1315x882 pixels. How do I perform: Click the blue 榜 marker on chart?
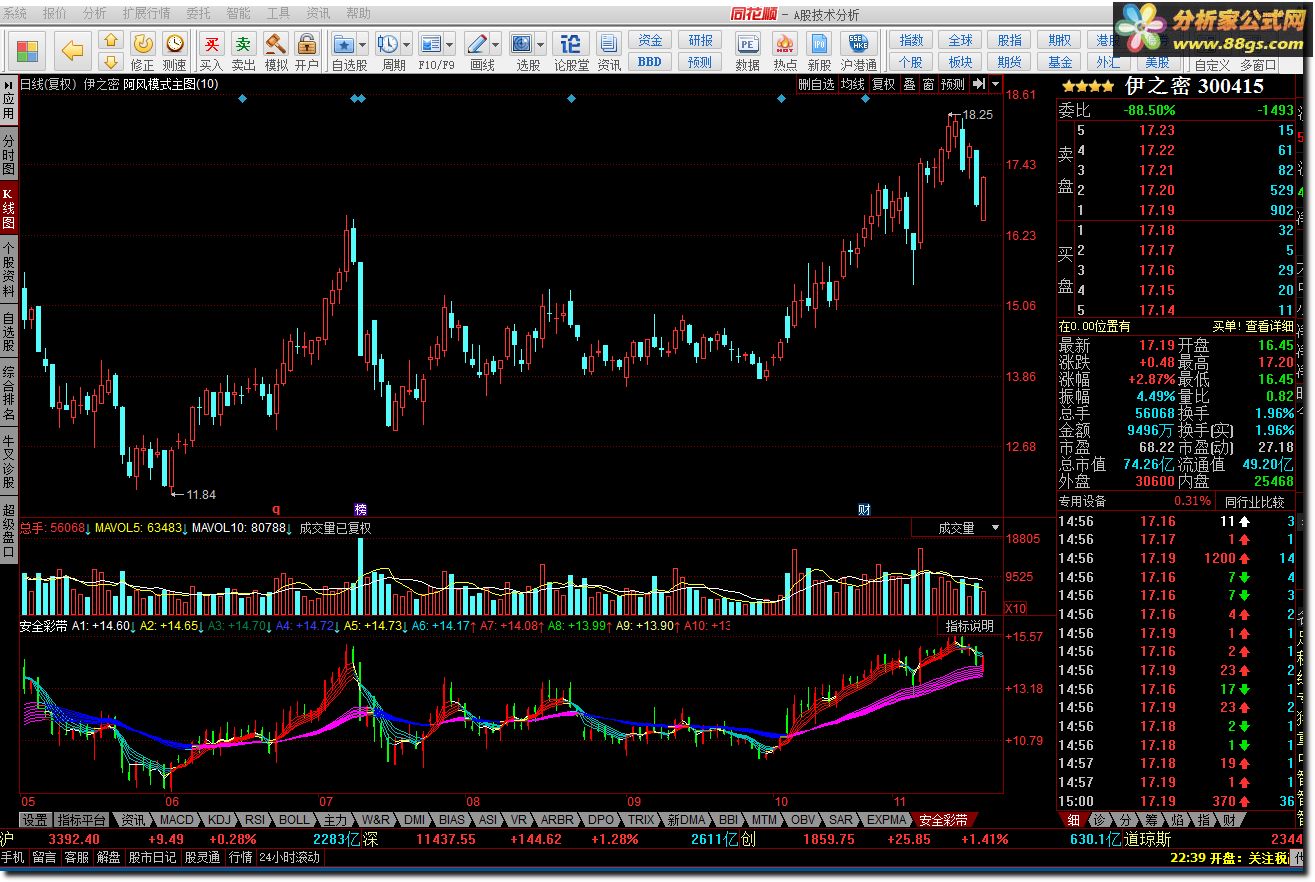click(x=360, y=509)
